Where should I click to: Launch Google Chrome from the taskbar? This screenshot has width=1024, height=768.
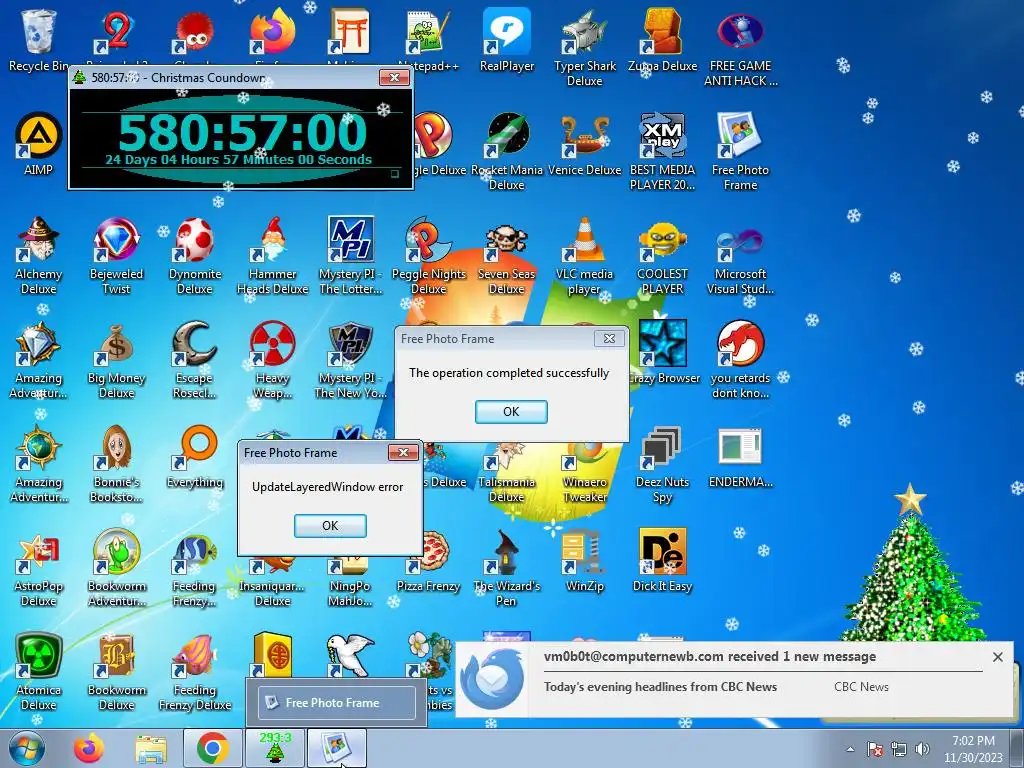click(213, 748)
